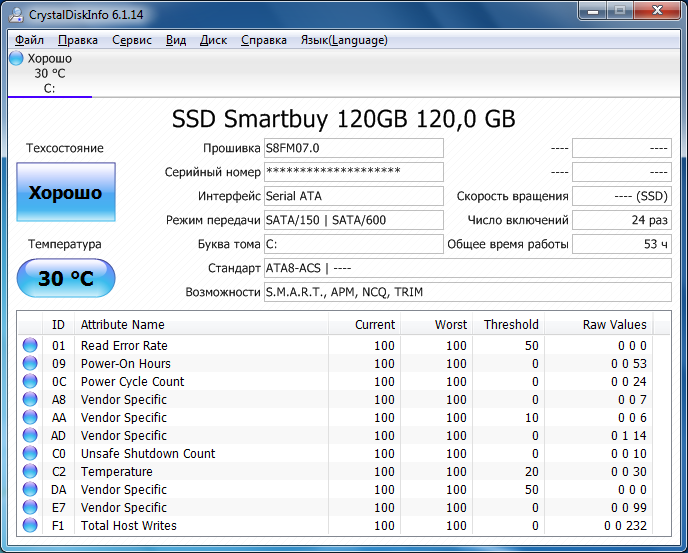The image size is (688, 553).
Task: Click status circle in the AA row
Action: tap(30, 417)
